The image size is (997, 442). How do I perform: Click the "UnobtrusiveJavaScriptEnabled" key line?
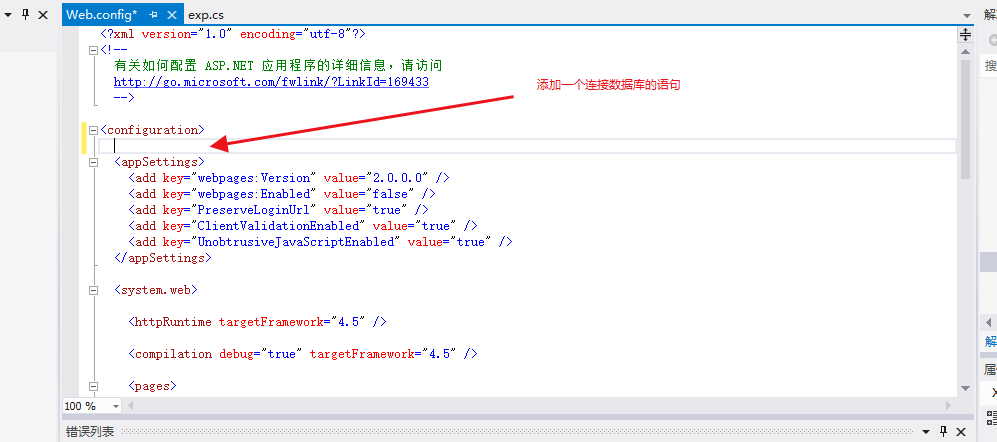(x=320, y=242)
